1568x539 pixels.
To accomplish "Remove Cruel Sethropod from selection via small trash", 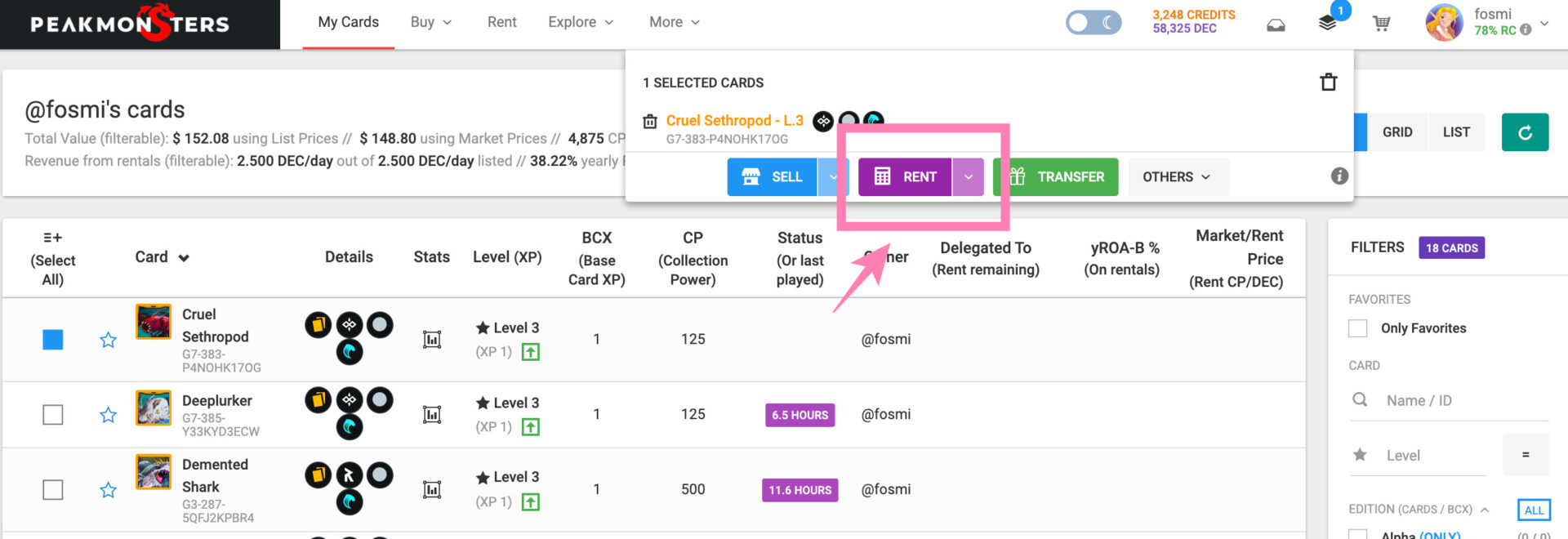I will tap(650, 122).
